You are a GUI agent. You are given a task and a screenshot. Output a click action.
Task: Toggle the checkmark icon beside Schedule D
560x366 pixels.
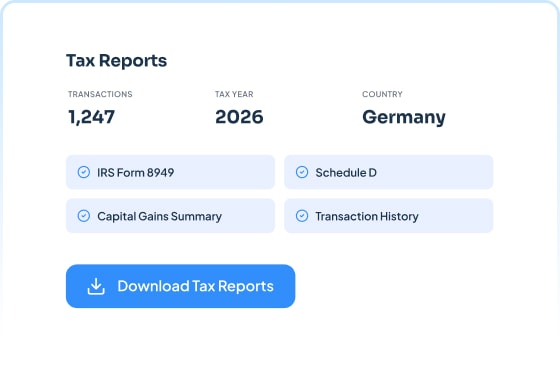click(x=302, y=172)
